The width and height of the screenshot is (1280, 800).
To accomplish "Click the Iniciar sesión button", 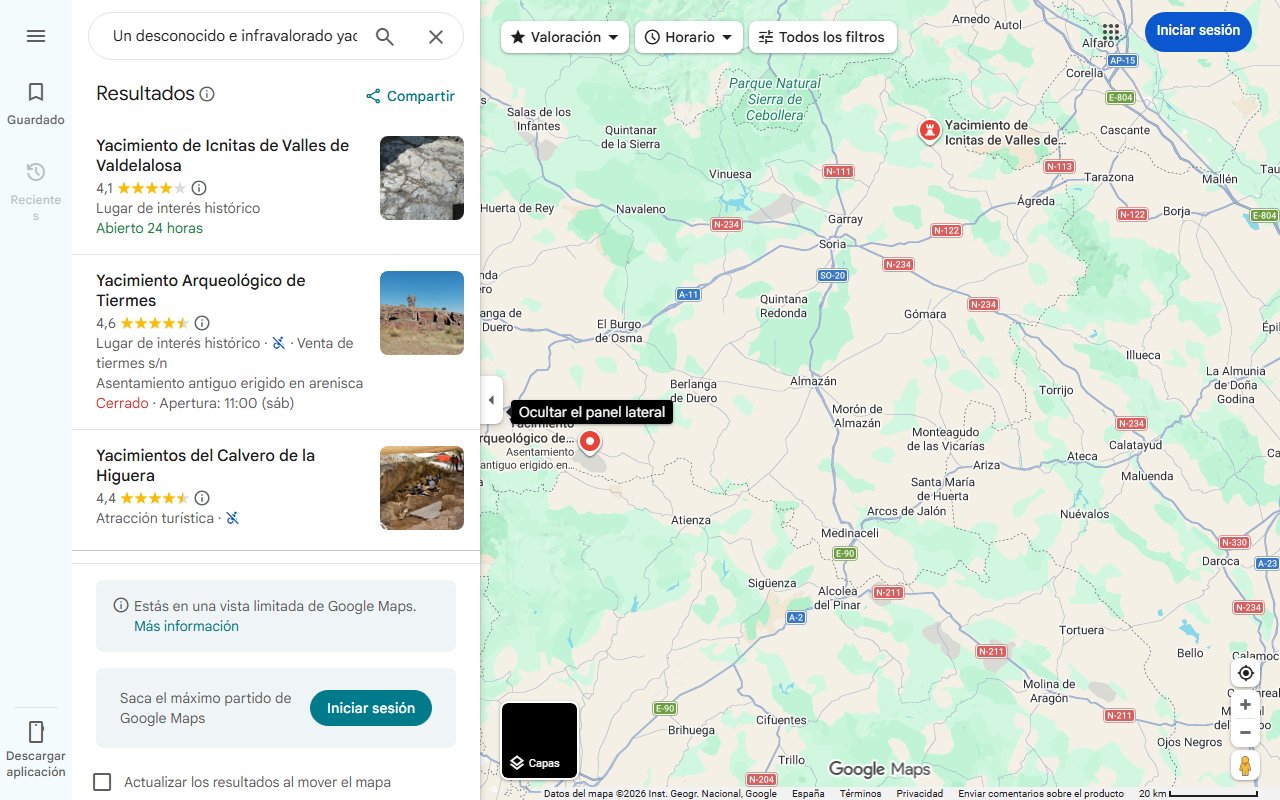I will pyautogui.click(x=1198, y=31).
